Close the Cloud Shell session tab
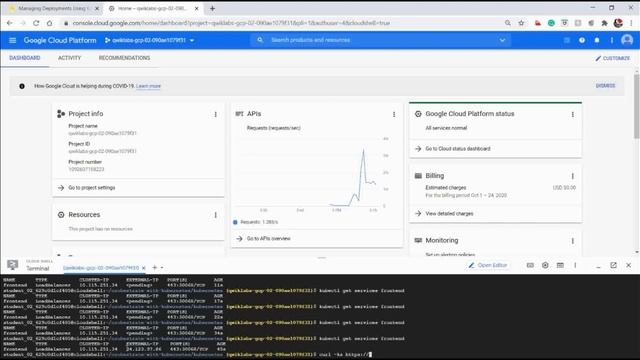 144,268
